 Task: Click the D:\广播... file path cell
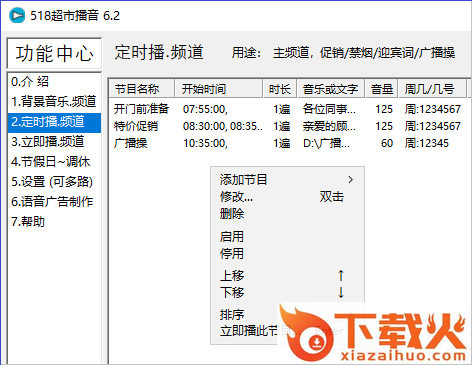point(326,143)
